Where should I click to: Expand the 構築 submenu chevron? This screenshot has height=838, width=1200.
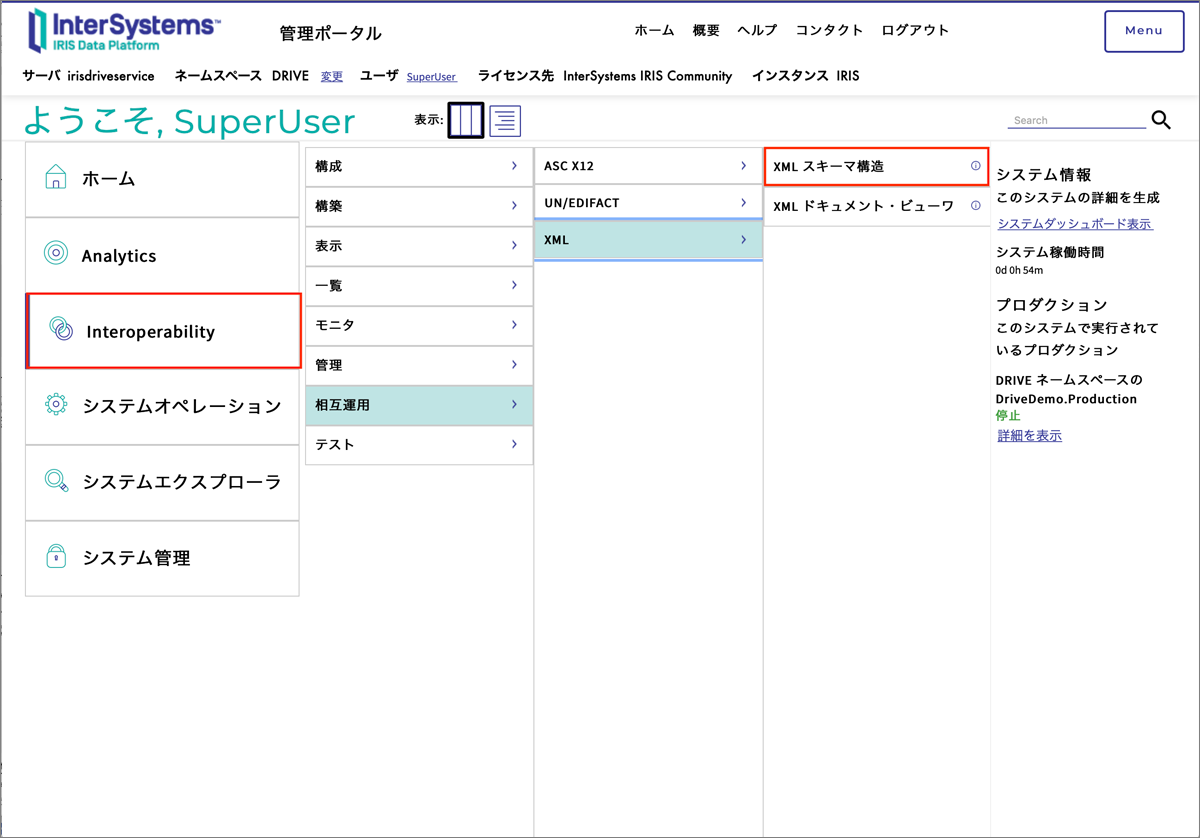click(514, 206)
